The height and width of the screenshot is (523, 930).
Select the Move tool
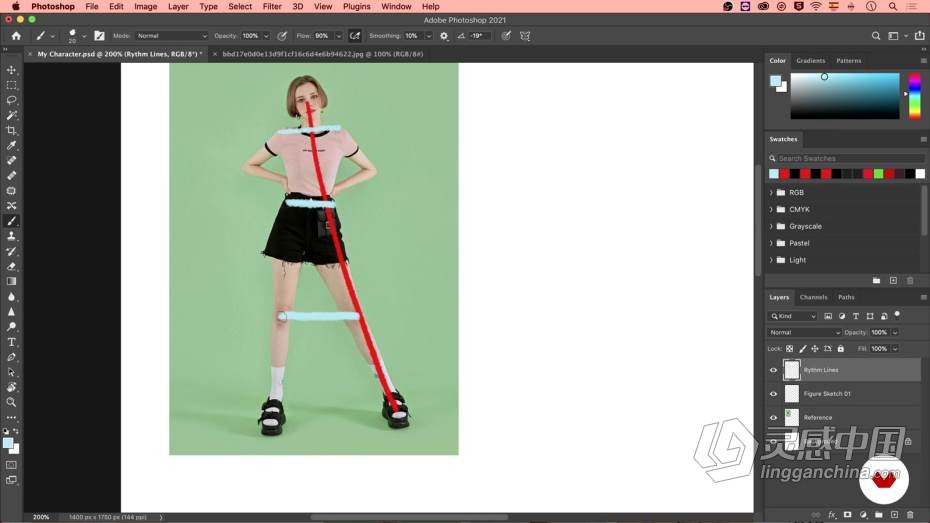tap(11, 70)
